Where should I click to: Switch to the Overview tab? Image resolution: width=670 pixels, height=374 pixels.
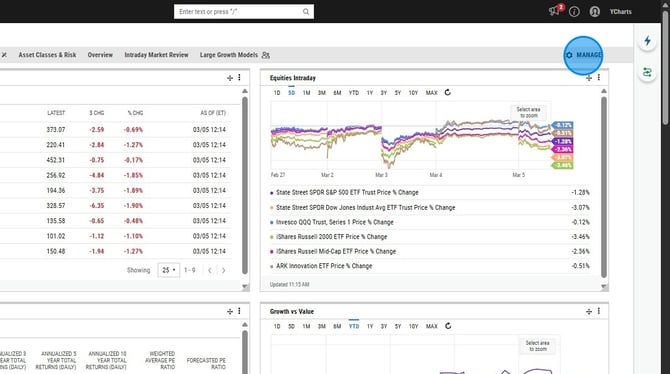click(100, 55)
